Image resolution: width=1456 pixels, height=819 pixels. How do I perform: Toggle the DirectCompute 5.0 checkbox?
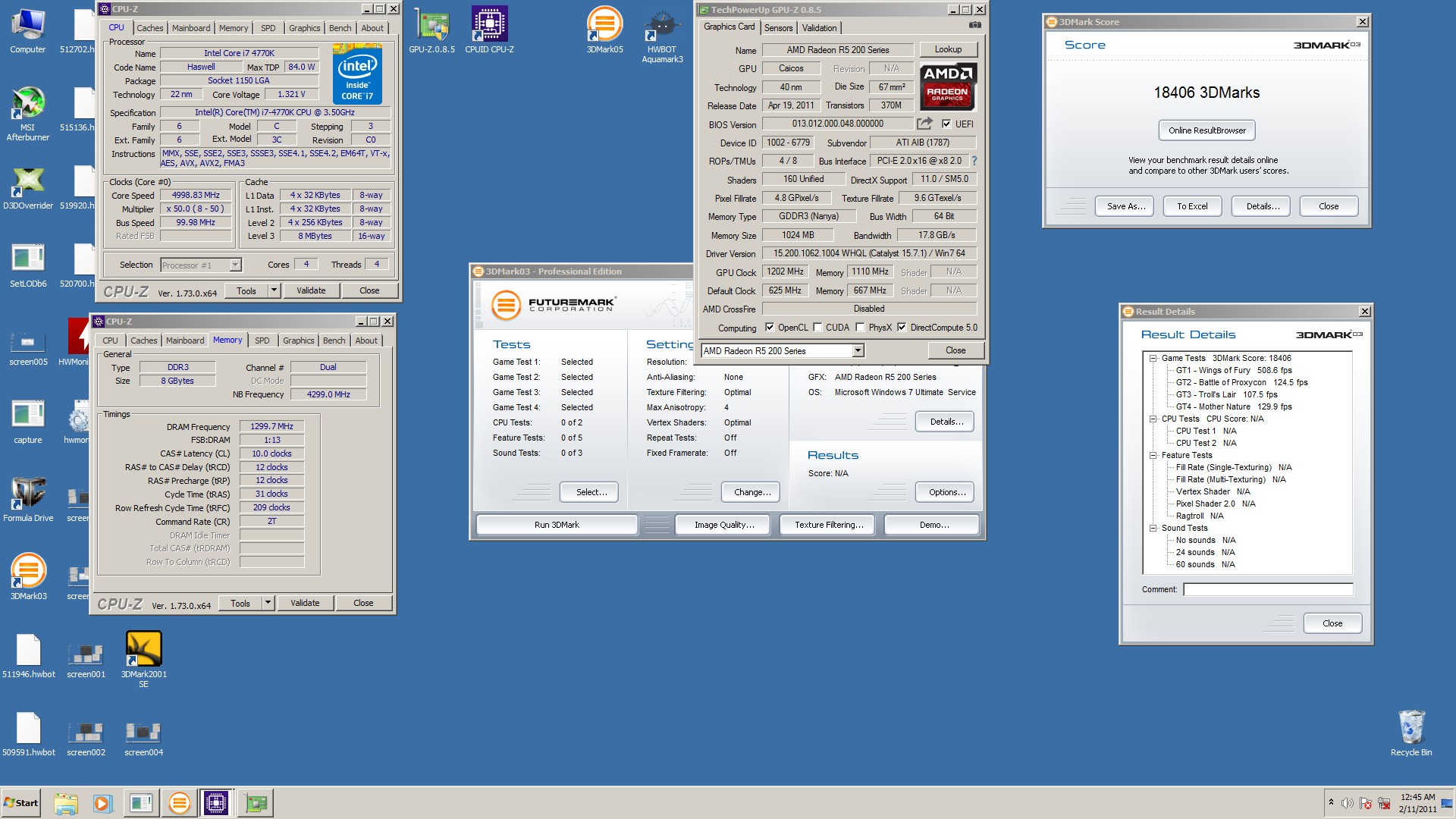pos(902,328)
